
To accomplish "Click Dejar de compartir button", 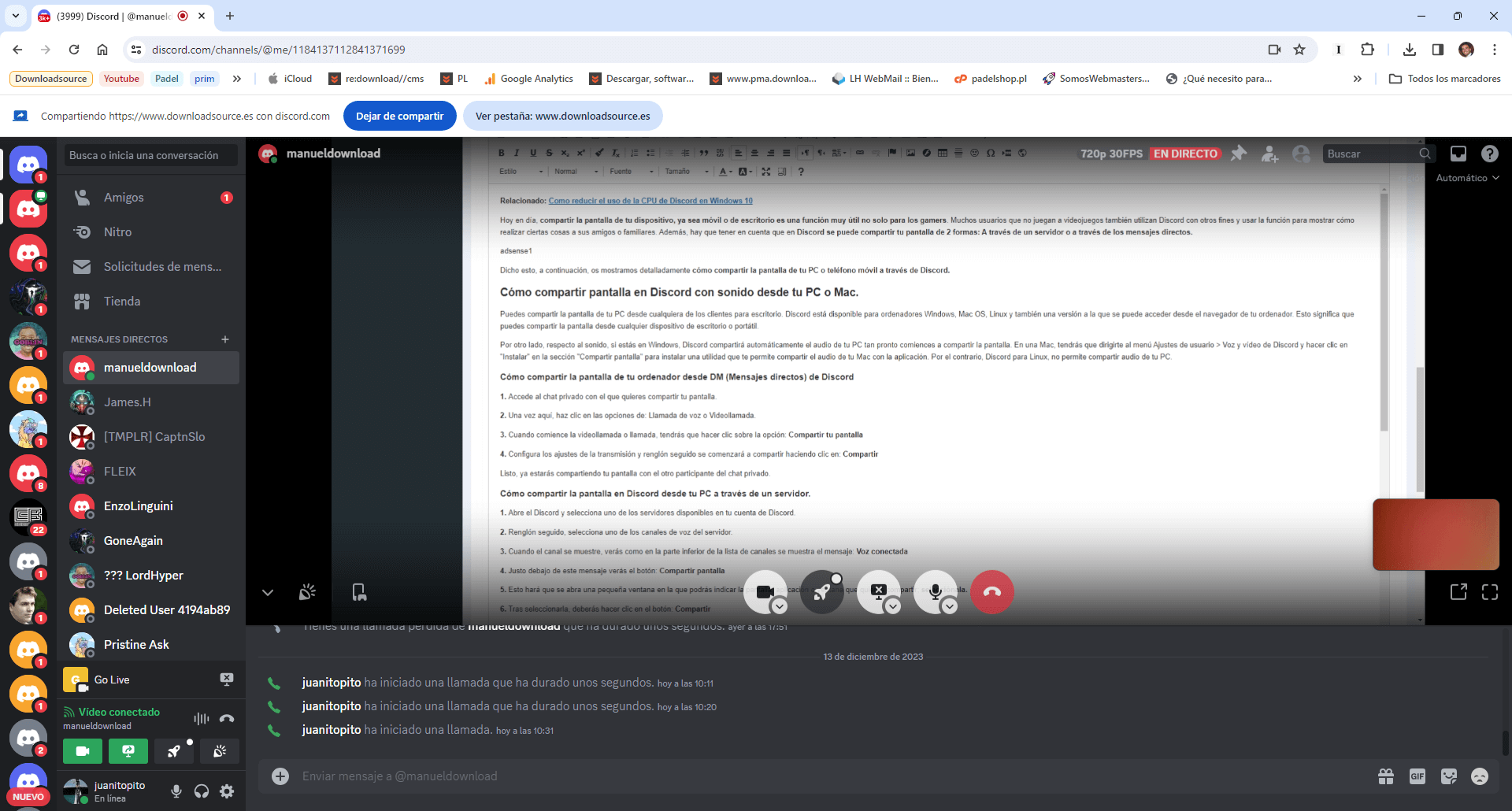I will click(x=400, y=116).
